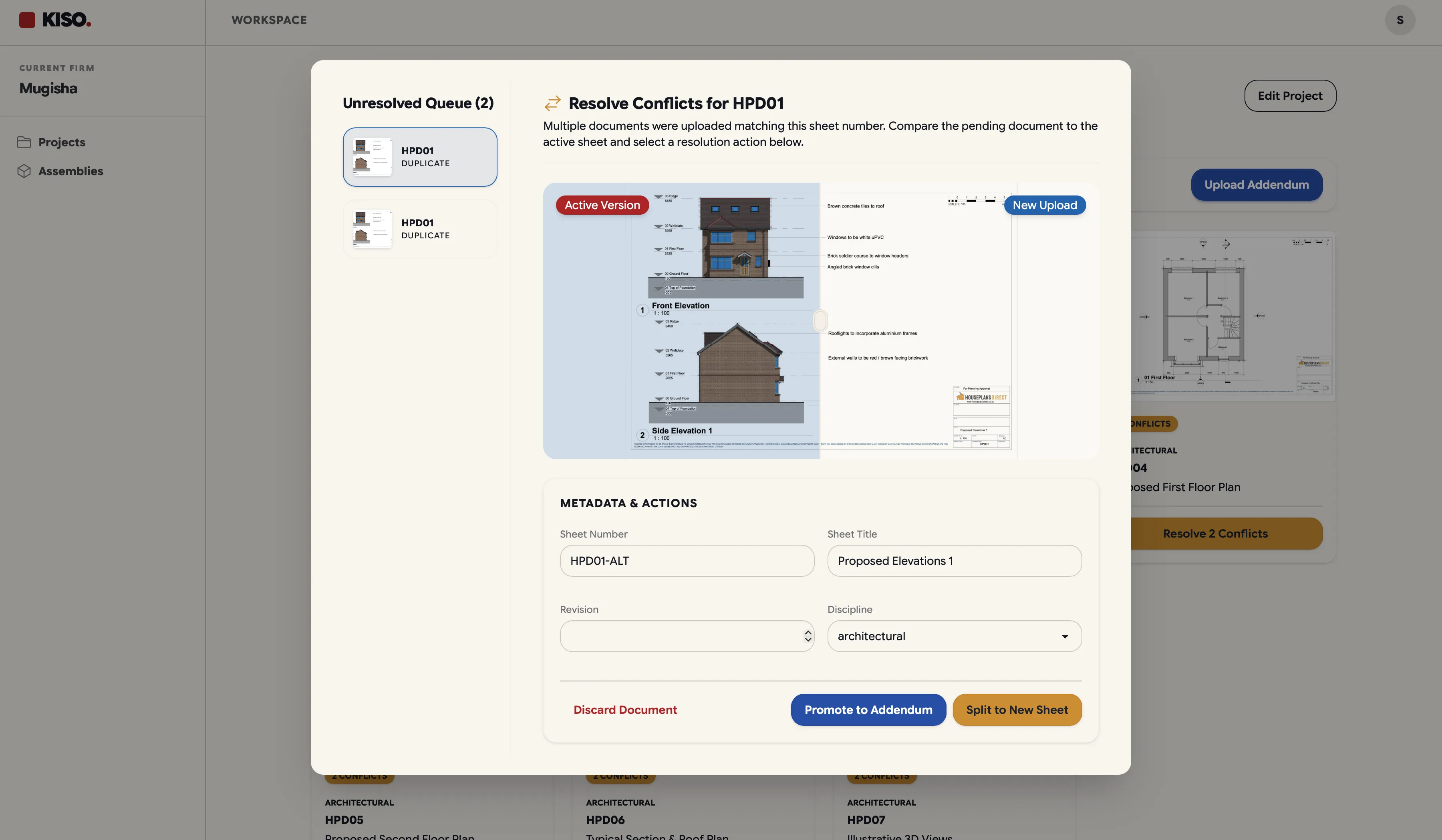Click Promote to Addendum
Screen dimensions: 1442x840
tap(868, 710)
